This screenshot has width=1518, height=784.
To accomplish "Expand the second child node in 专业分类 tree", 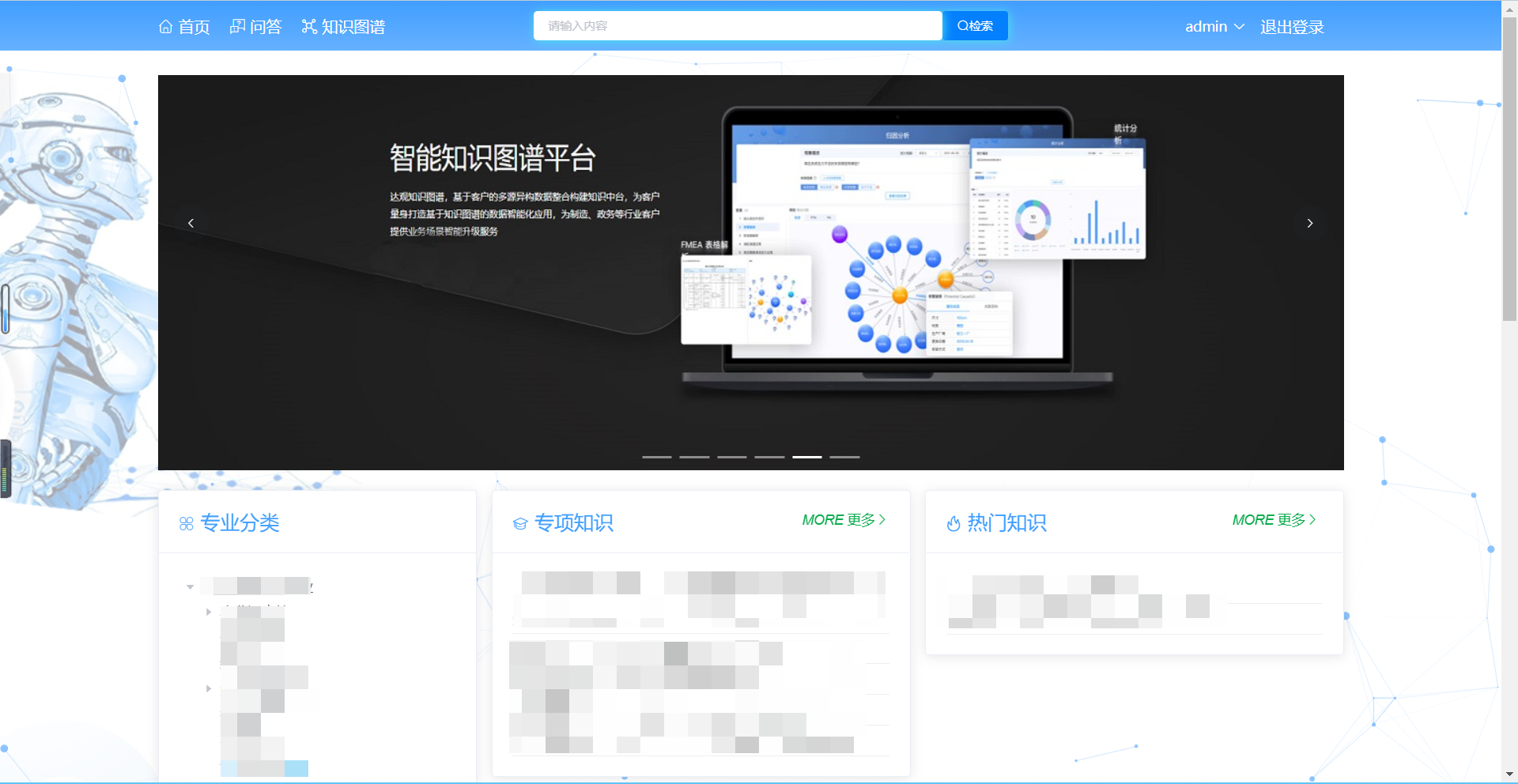I will point(209,688).
